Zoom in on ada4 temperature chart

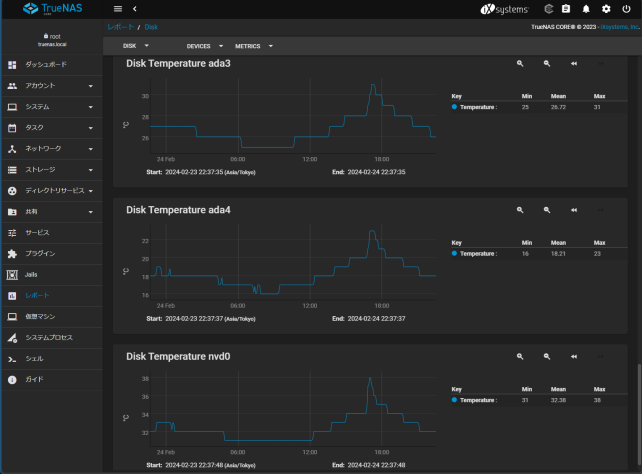(x=520, y=210)
